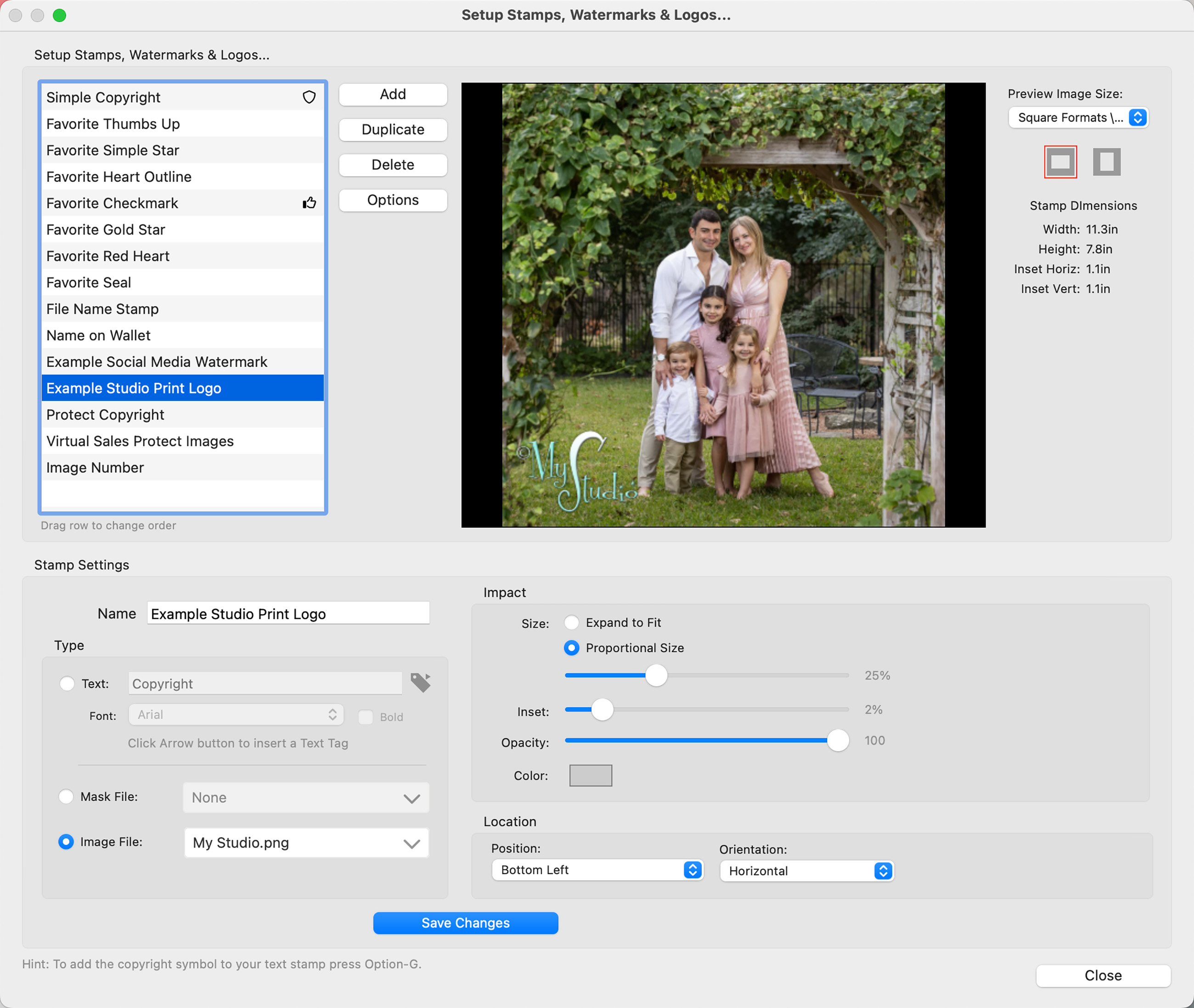1194x1008 pixels.
Task: Select the File Name Stamp list entry
Action: coord(102,309)
